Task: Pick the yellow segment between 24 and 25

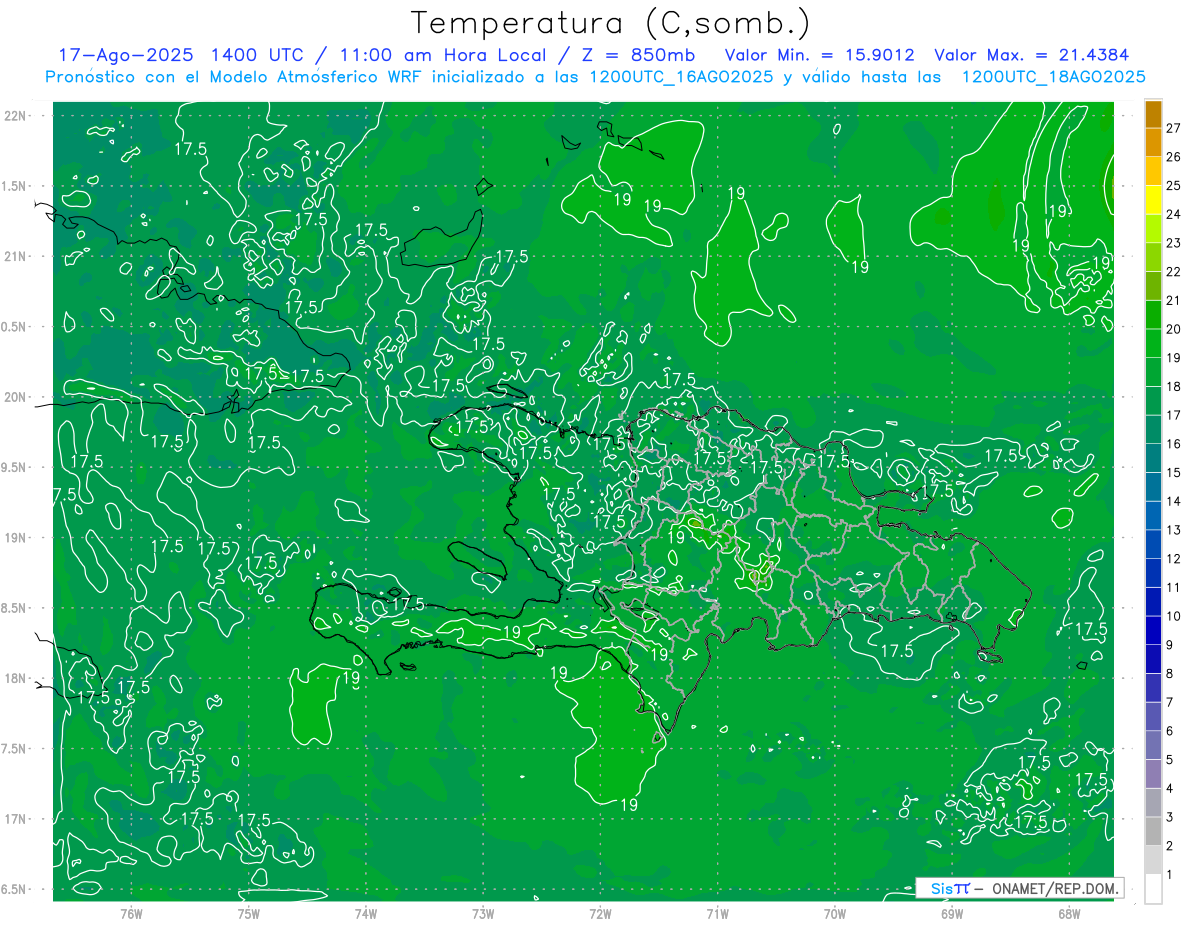Action: pyautogui.click(x=1153, y=200)
